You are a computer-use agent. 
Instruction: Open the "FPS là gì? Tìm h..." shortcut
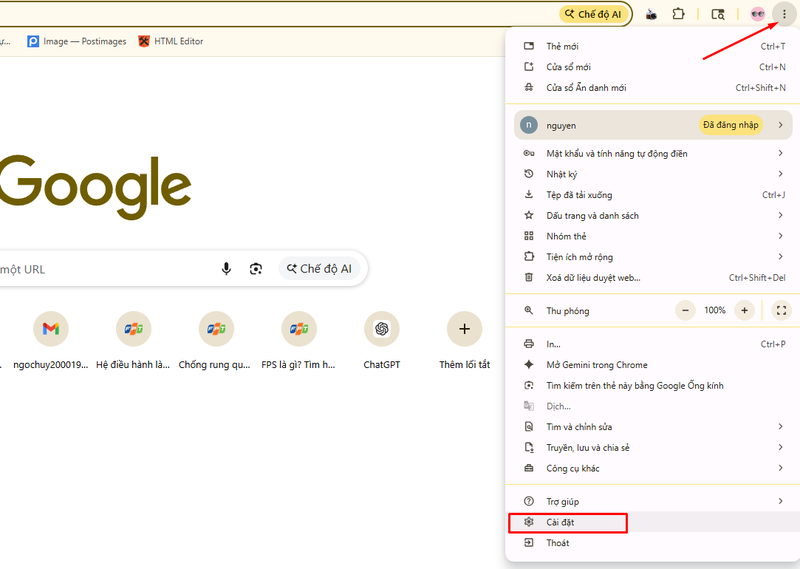pyautogui.click(x=298, y=340)
